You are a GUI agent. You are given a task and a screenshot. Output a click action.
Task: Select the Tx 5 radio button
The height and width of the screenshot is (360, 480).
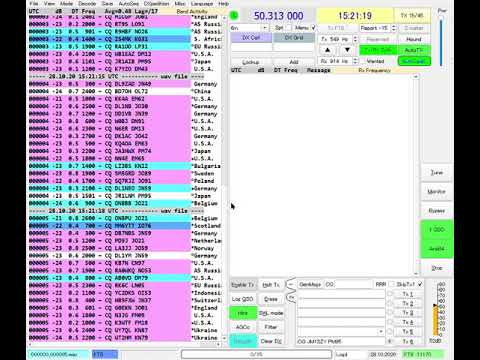click(389, 331)
